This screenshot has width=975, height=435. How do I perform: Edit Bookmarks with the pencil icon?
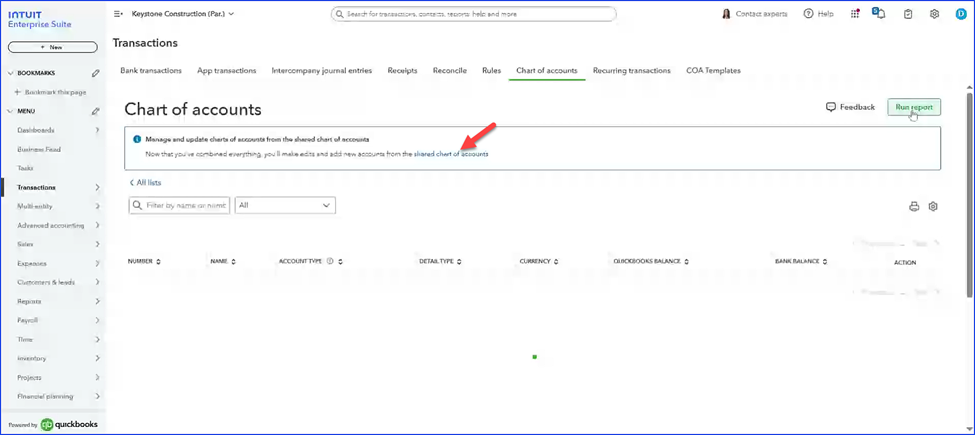pos(96,73)
